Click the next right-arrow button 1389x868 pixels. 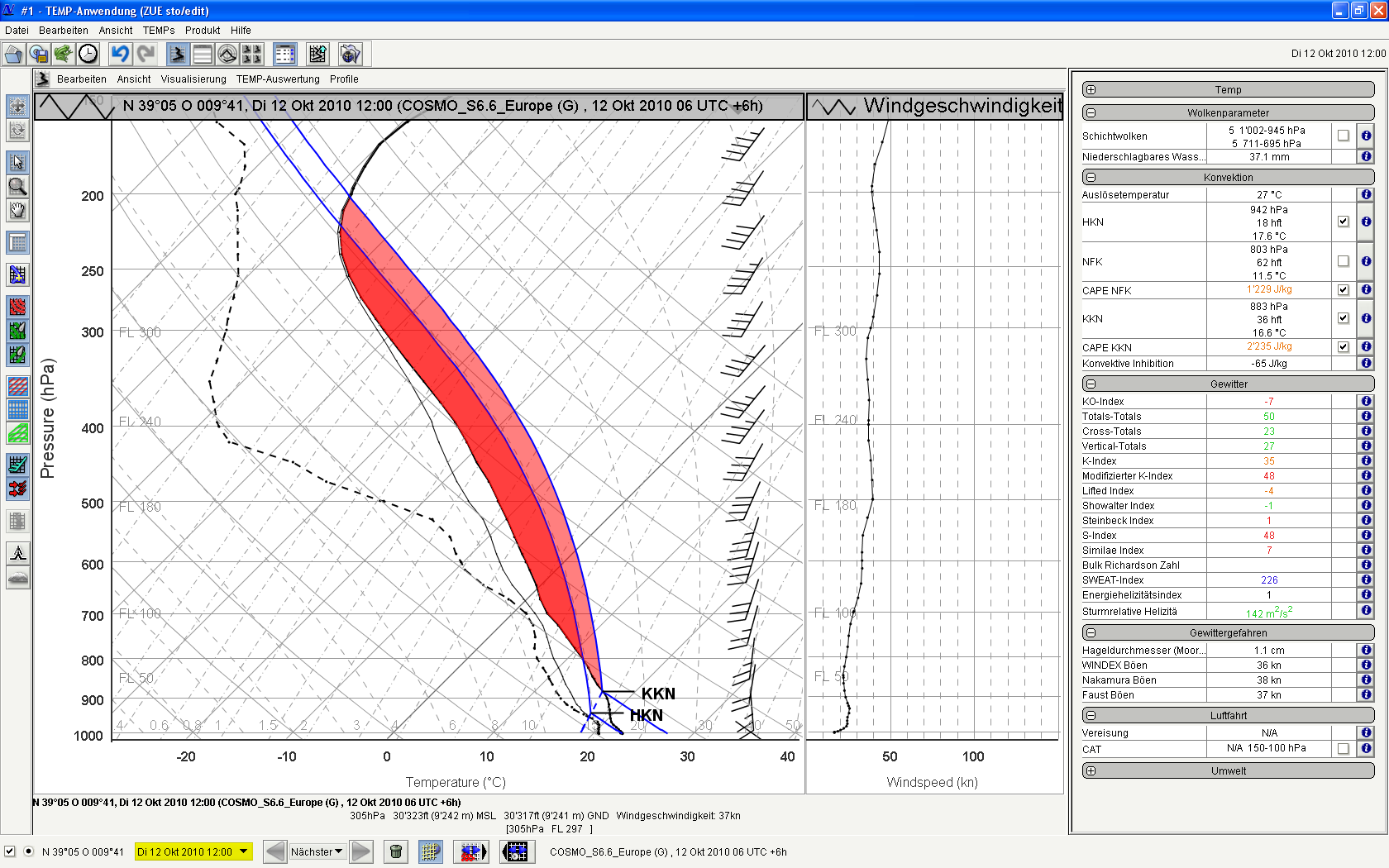[x=361, y=851]
